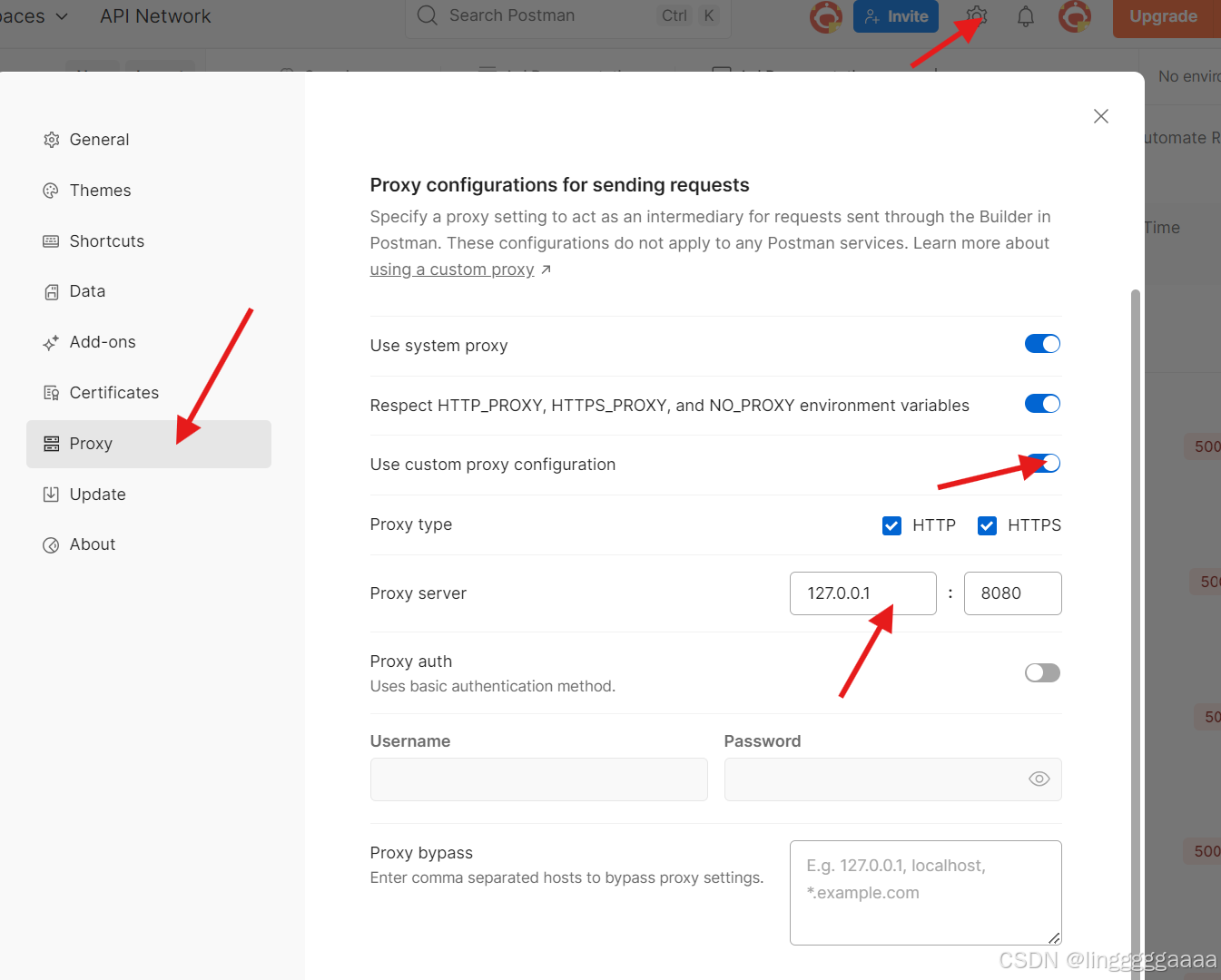Enable Proxy auth toggle
This screenshot has height=980, width=1221.
pyautogui.click(x=1042, y=672)
